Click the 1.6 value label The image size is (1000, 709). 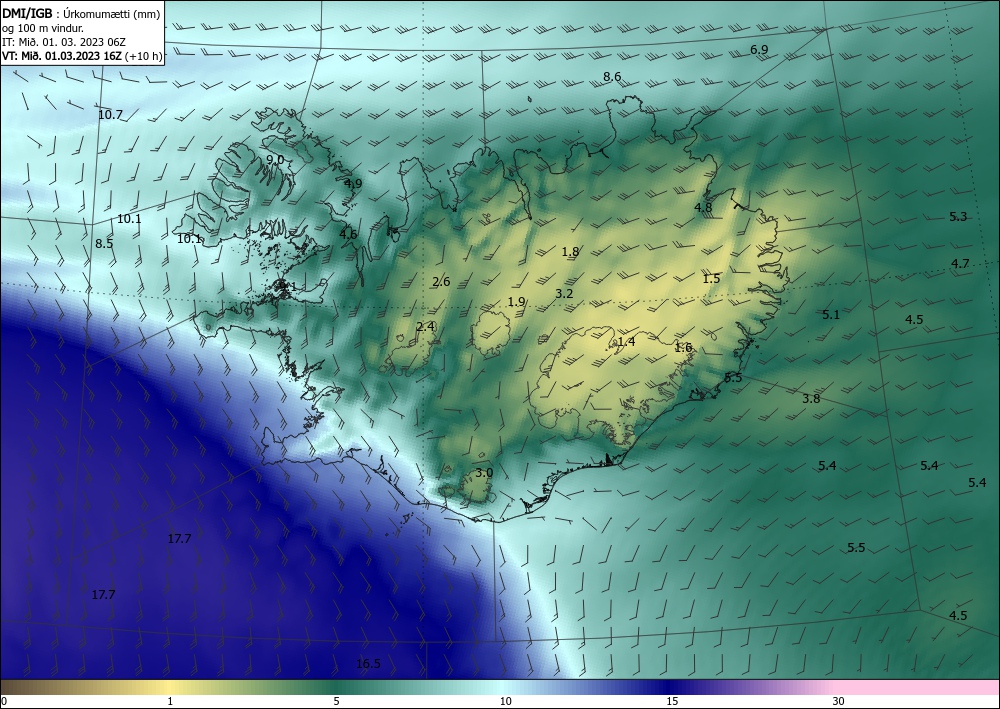(683, 347)
